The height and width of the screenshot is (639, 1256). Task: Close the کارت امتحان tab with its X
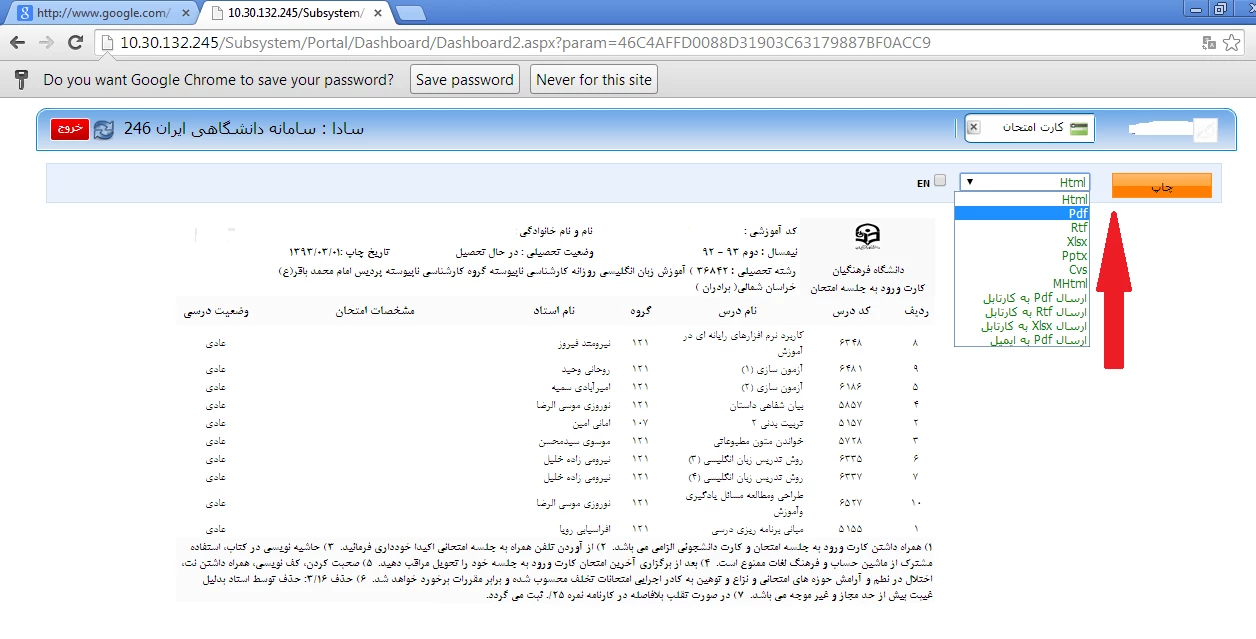point(974,128)
